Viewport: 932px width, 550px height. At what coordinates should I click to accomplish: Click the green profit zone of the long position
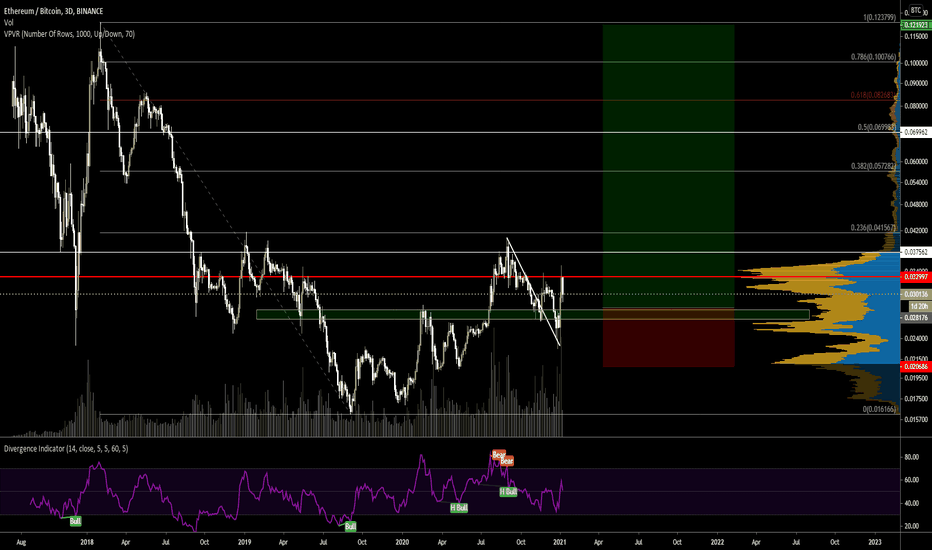click(669, 166)
